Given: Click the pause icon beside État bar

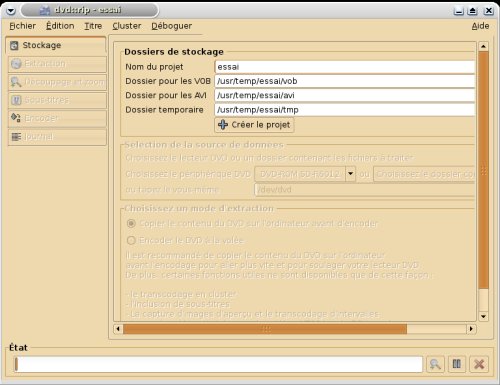Looking at the screenshot, I should pyautogui.click(x=457, y=364).
